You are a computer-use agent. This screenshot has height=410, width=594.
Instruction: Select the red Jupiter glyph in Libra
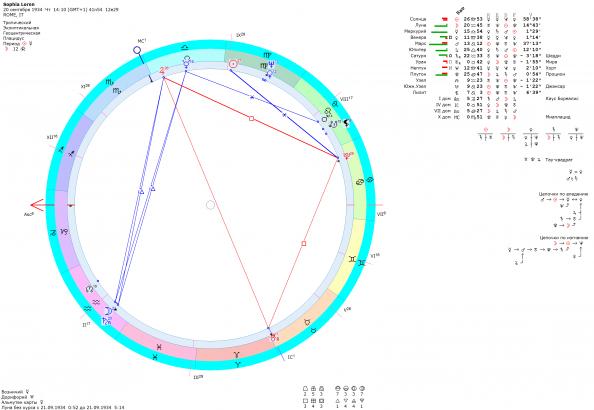(x=163, y=70)
